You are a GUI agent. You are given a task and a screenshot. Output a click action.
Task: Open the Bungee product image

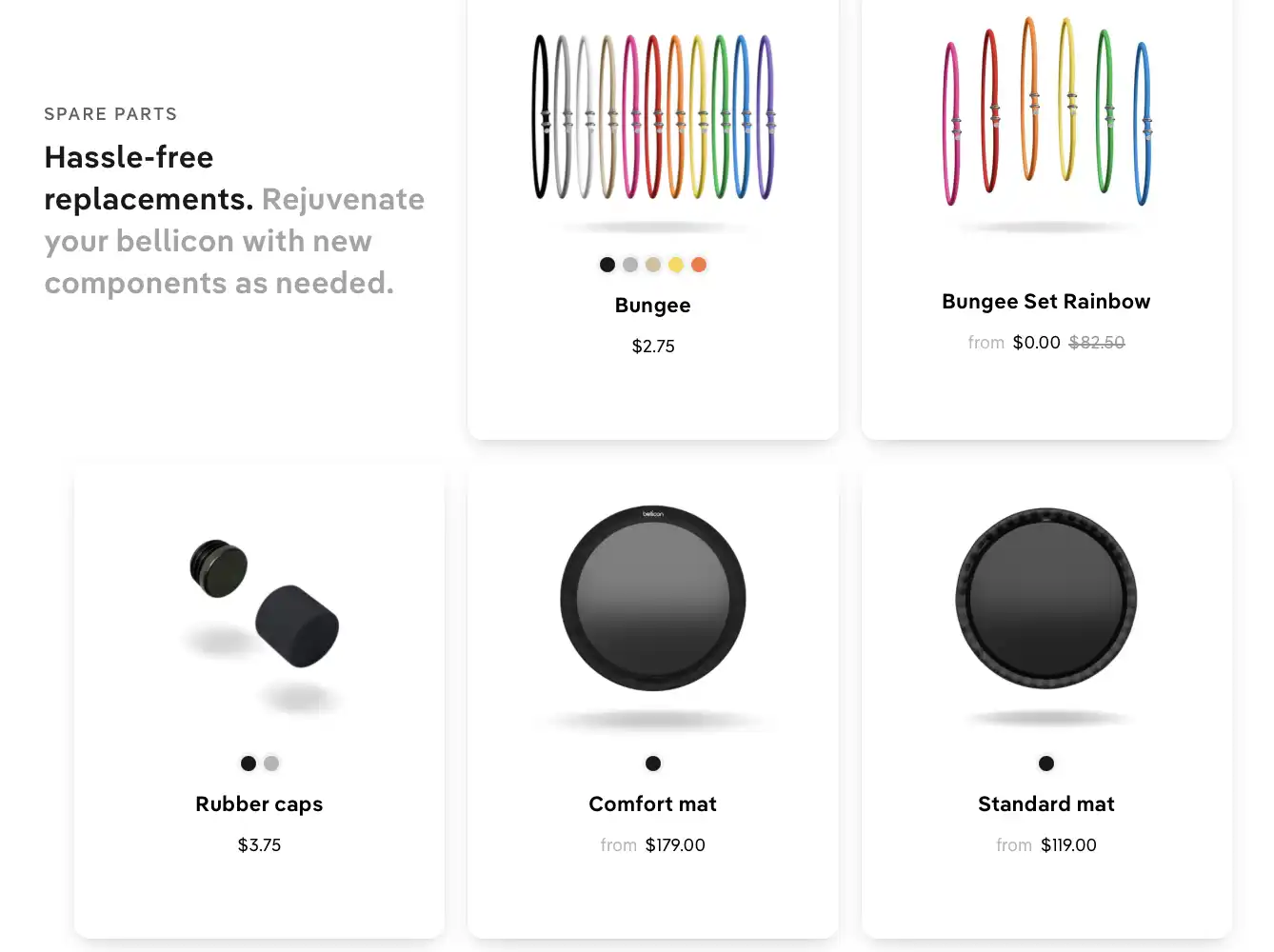(653, 117)
